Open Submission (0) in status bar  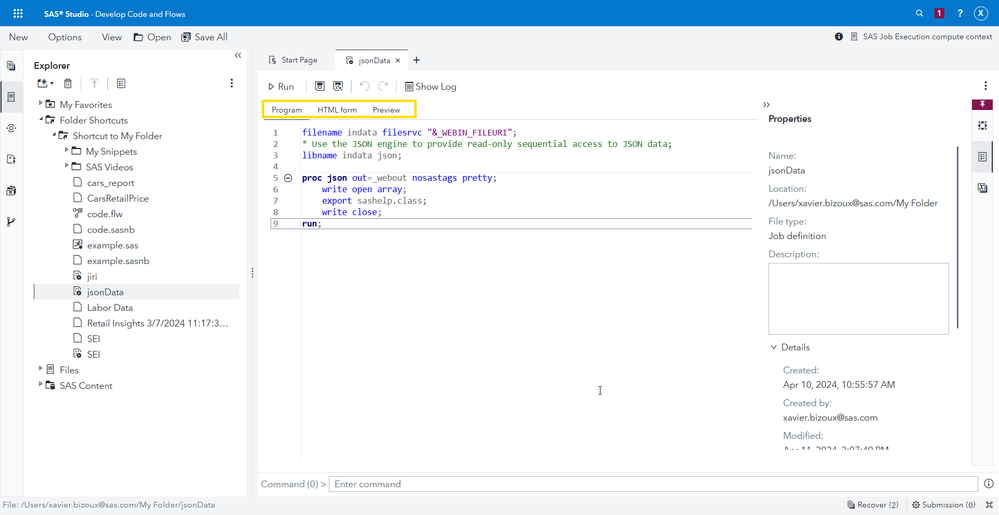tap(944, 505)
